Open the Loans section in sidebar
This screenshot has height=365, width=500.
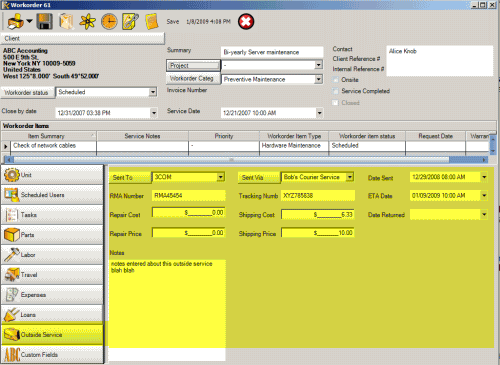pyautogui.click(x=53, y=315)
